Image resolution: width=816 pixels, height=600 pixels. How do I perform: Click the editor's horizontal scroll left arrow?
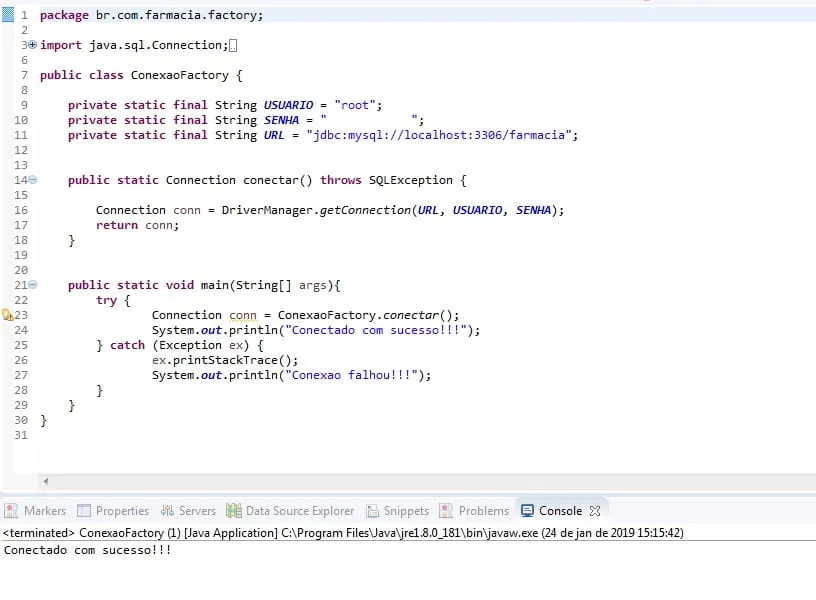click(x=45, y=481)
